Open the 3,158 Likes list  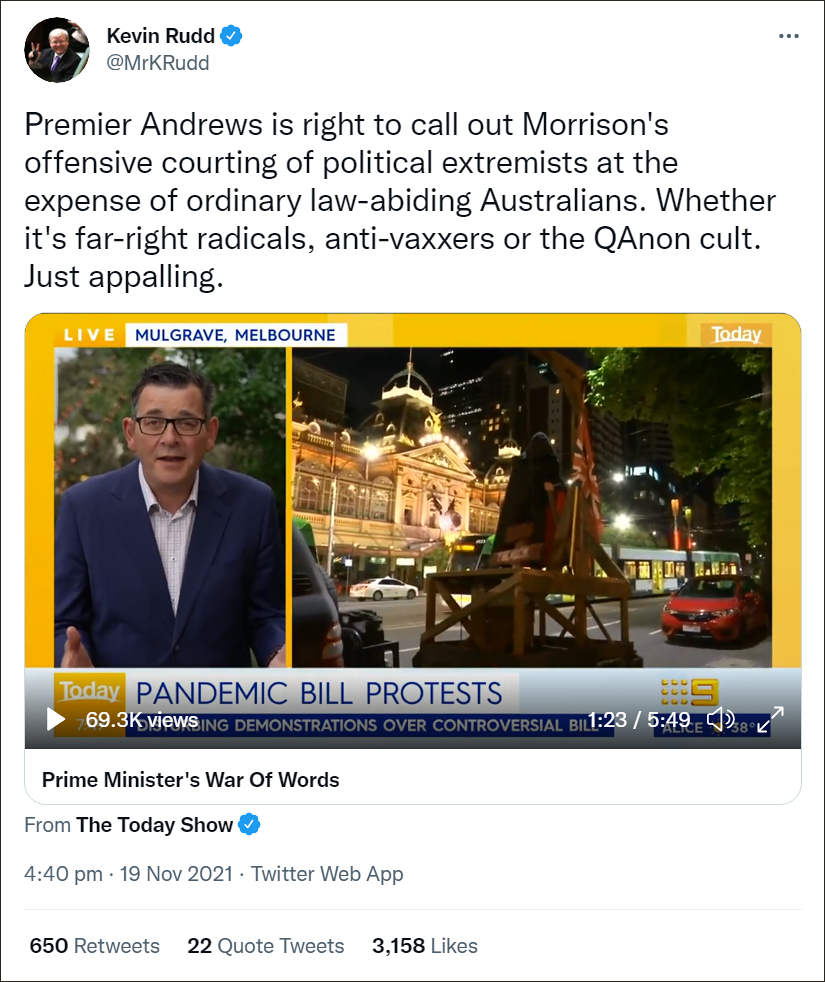(x=425, y=946)
